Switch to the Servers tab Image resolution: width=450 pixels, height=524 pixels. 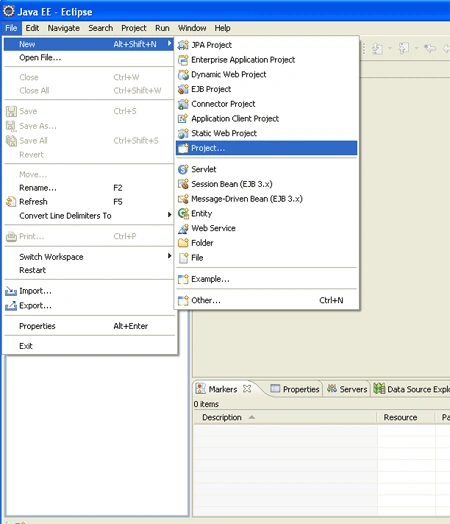pyautogui.click(x=347, y=389)
